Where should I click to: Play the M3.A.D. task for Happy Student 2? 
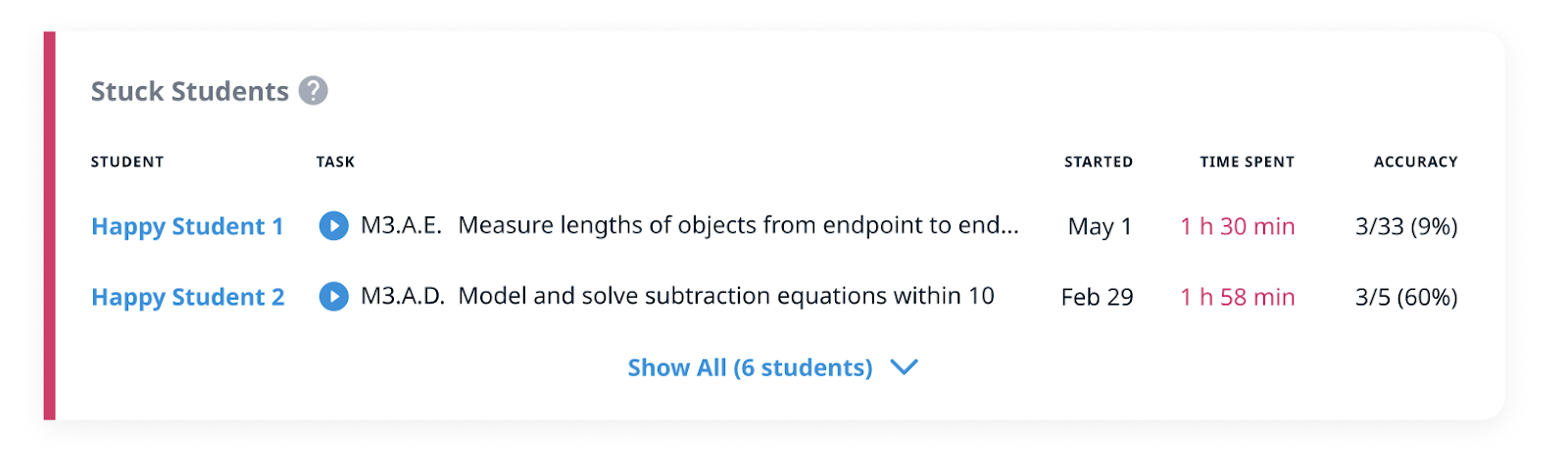333,297
